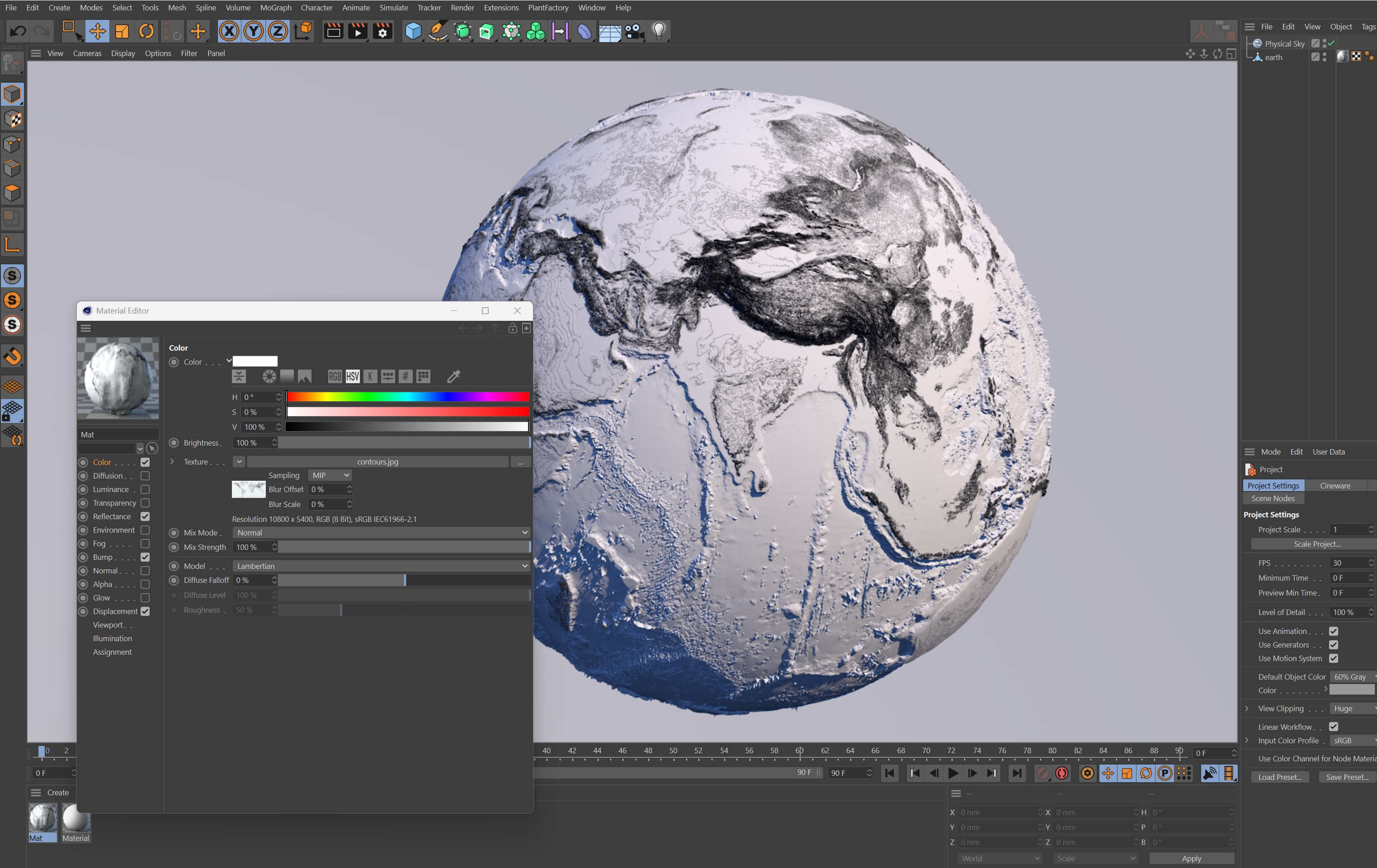Click the Render Settings clapperboard-gear icon
Viewport: 1377px width, 868px height.
pos(382,31)
